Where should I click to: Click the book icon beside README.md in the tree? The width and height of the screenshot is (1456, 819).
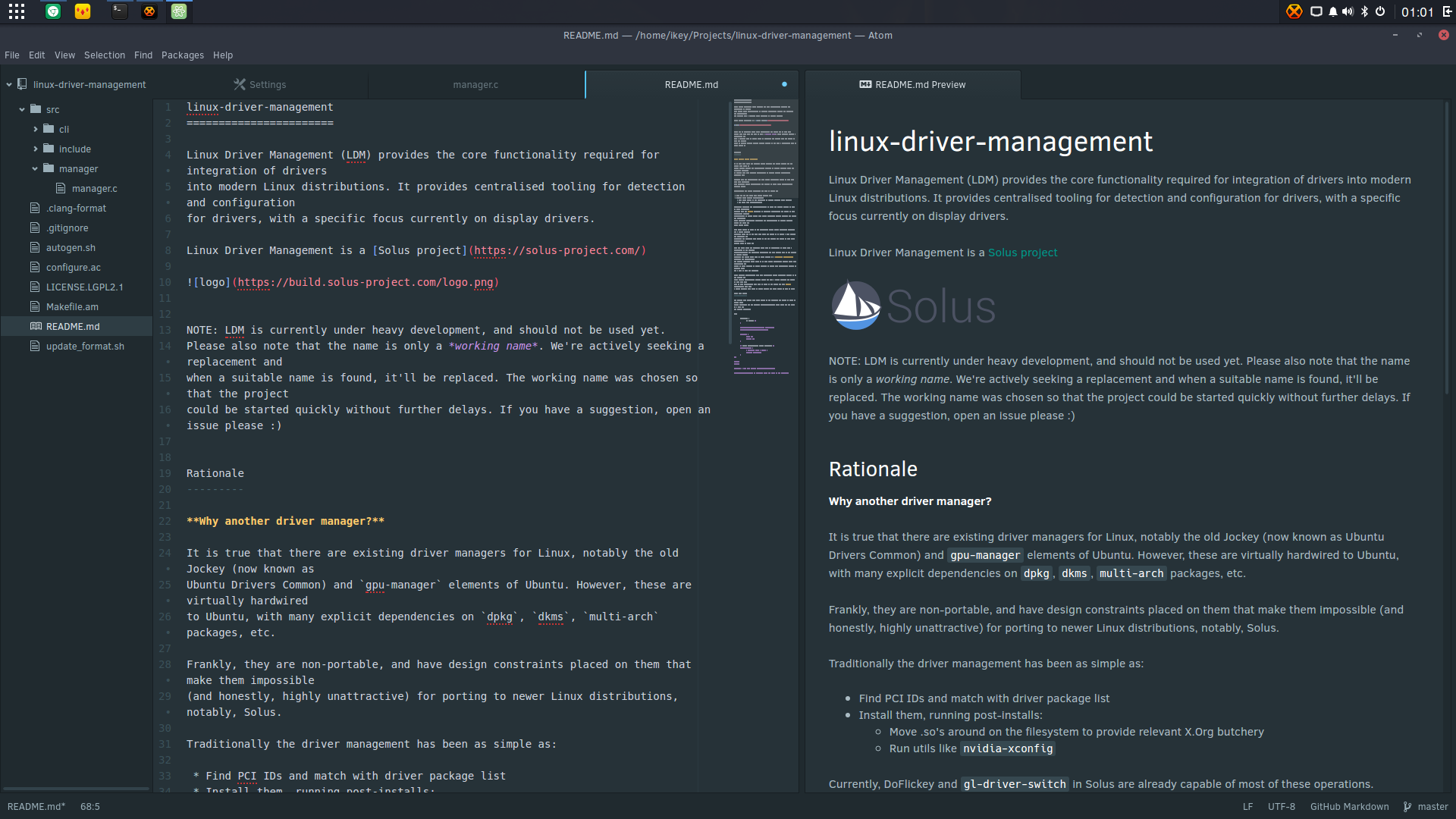point(36,326)
